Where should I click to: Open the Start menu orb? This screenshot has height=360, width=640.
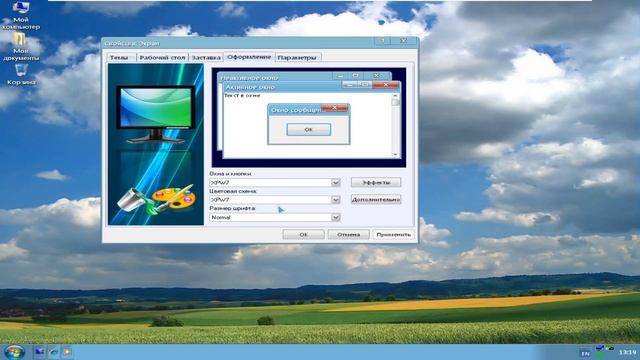pyautogui.click(x=14, y=352)
